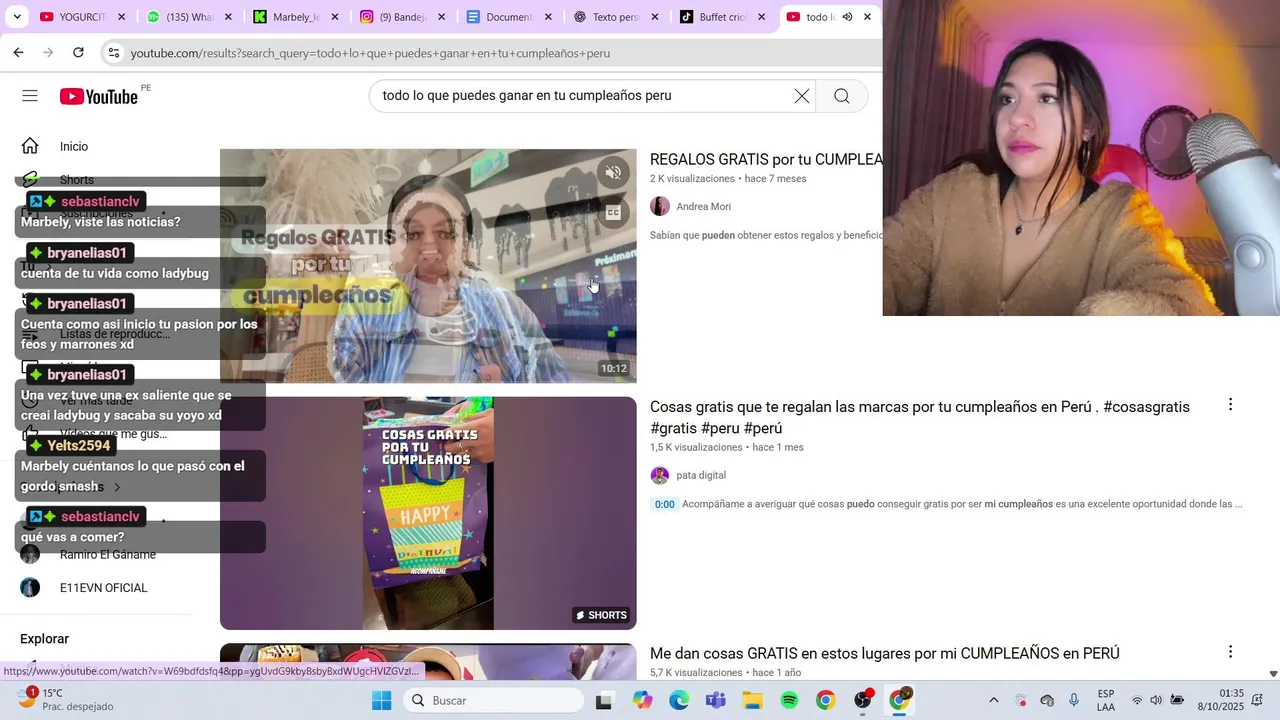This screenshot has height=720, width=1280.
Task: Select Inicio in the YouTube sidebar
Action: [x=74, y=146]
